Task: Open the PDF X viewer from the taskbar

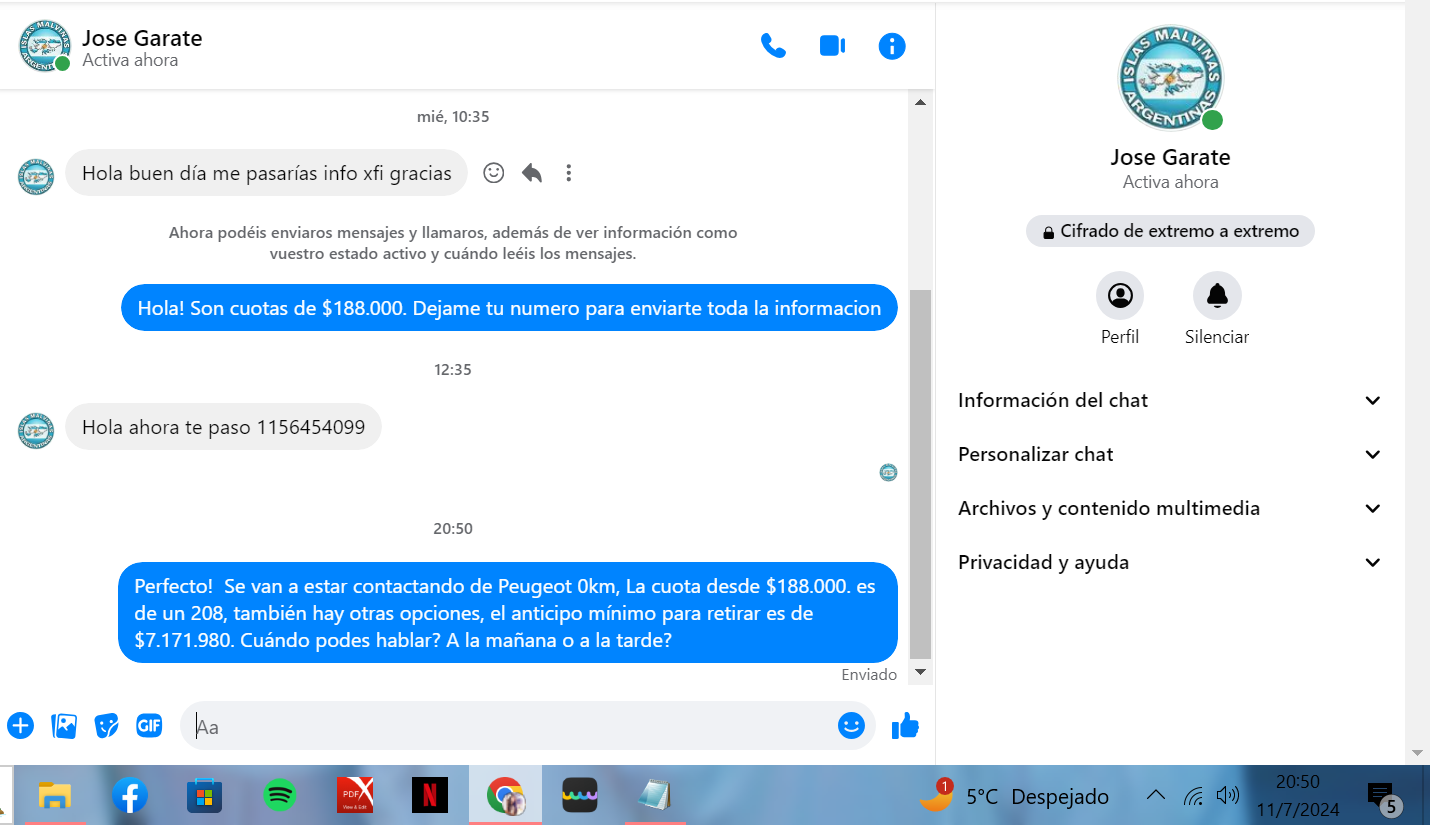Action: click(x=355, y=796)
